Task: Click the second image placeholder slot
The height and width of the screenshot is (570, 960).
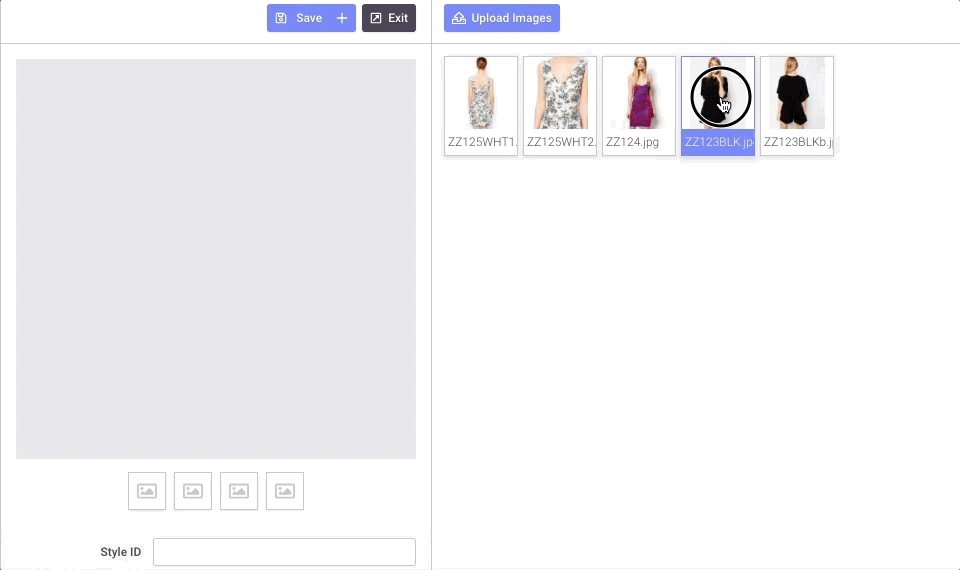Action: point(193,491)
